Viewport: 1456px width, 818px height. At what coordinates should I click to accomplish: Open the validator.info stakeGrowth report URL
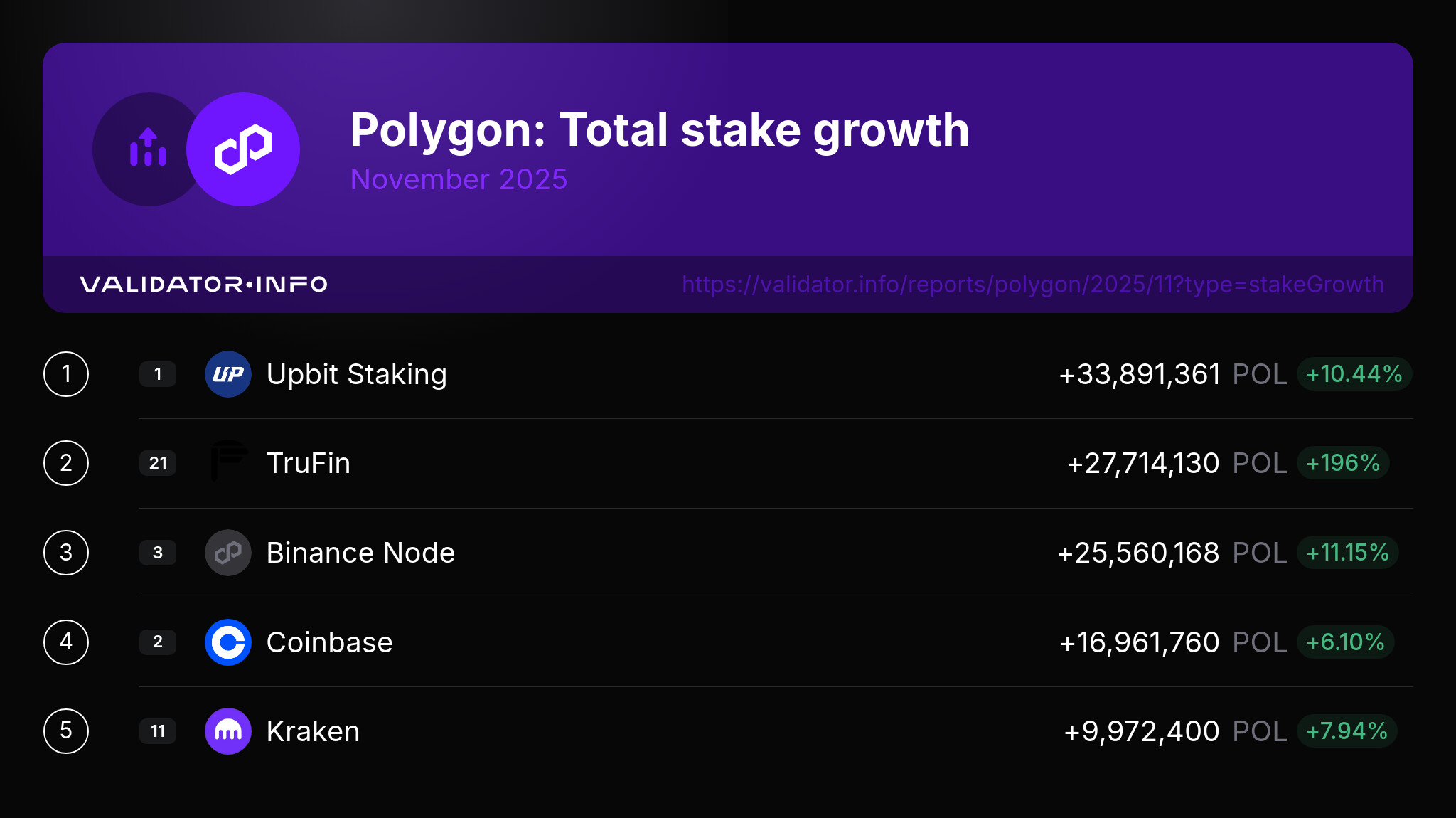pos(1032,285)
